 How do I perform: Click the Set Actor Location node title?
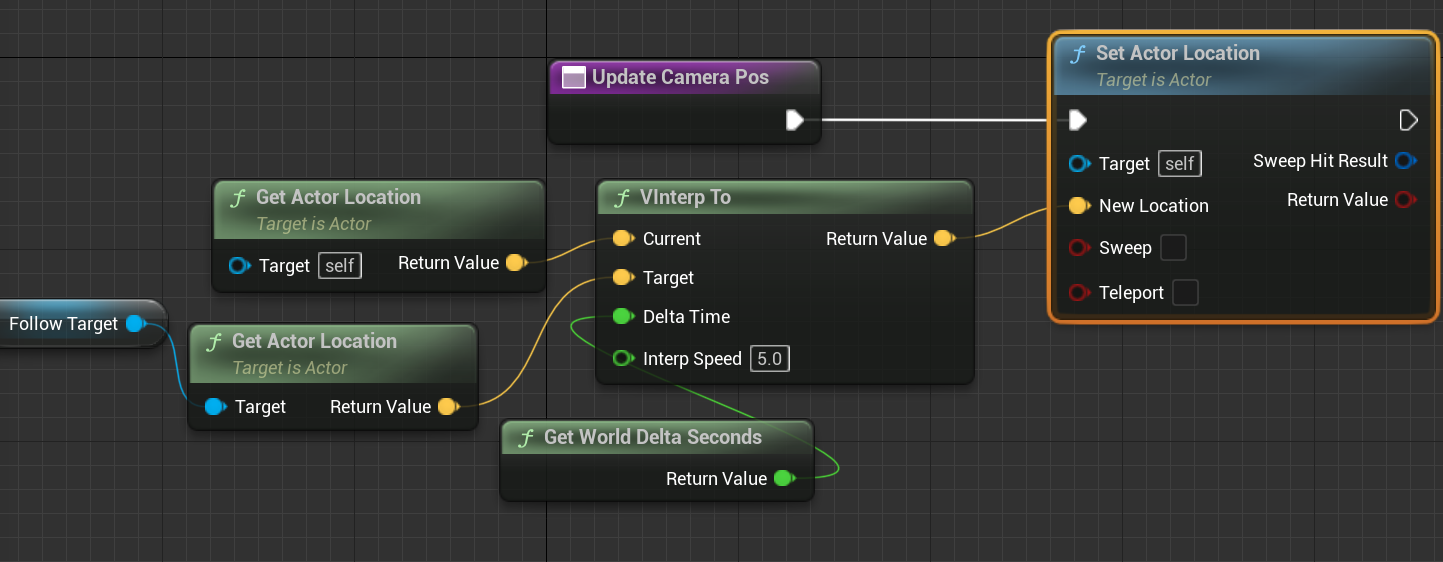[1177, 53]
